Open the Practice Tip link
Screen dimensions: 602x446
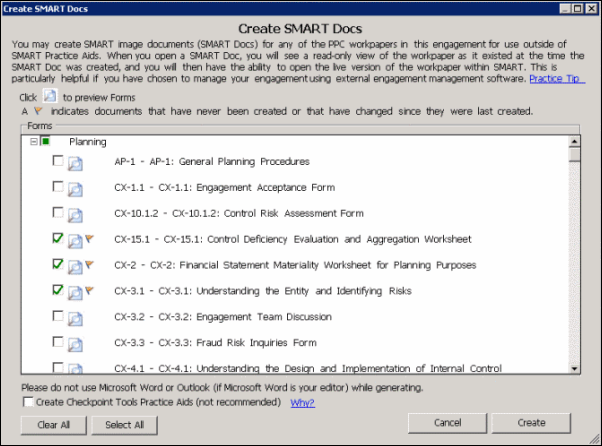coord(556,78)
